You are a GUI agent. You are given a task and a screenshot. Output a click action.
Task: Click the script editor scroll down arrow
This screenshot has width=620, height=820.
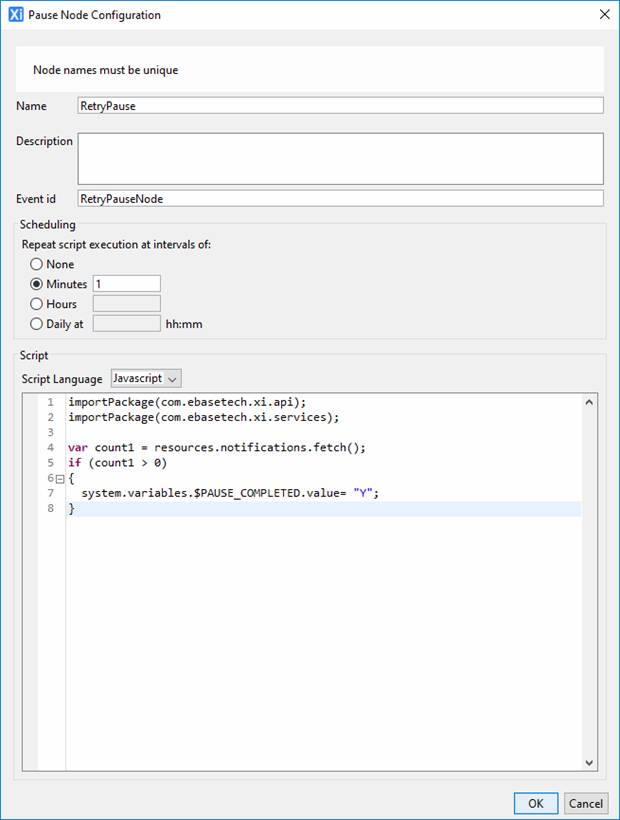(x=589, y=762)
